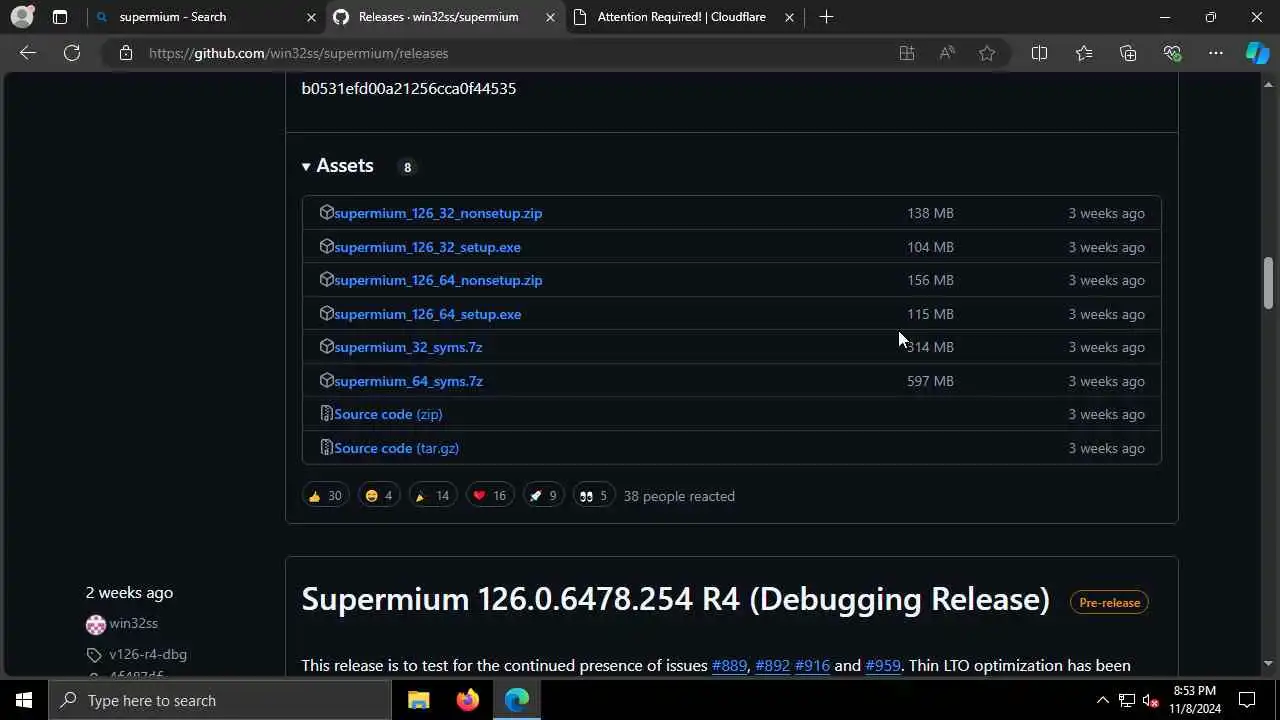Screen dimensions: 1280x720
Task: Open the v126-r4-dbg tag link
Action: 148,654
